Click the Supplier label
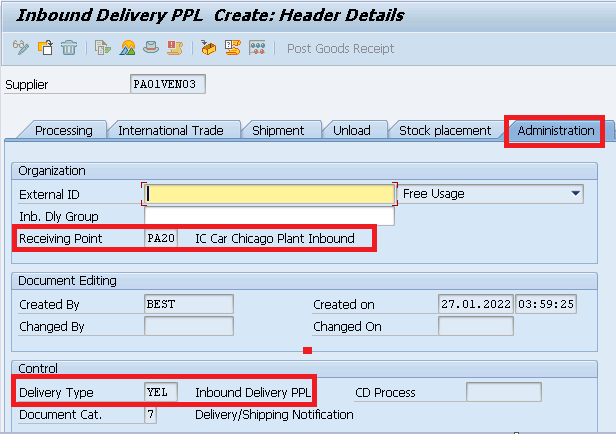616x434 pixels. (x=26, y=84)
